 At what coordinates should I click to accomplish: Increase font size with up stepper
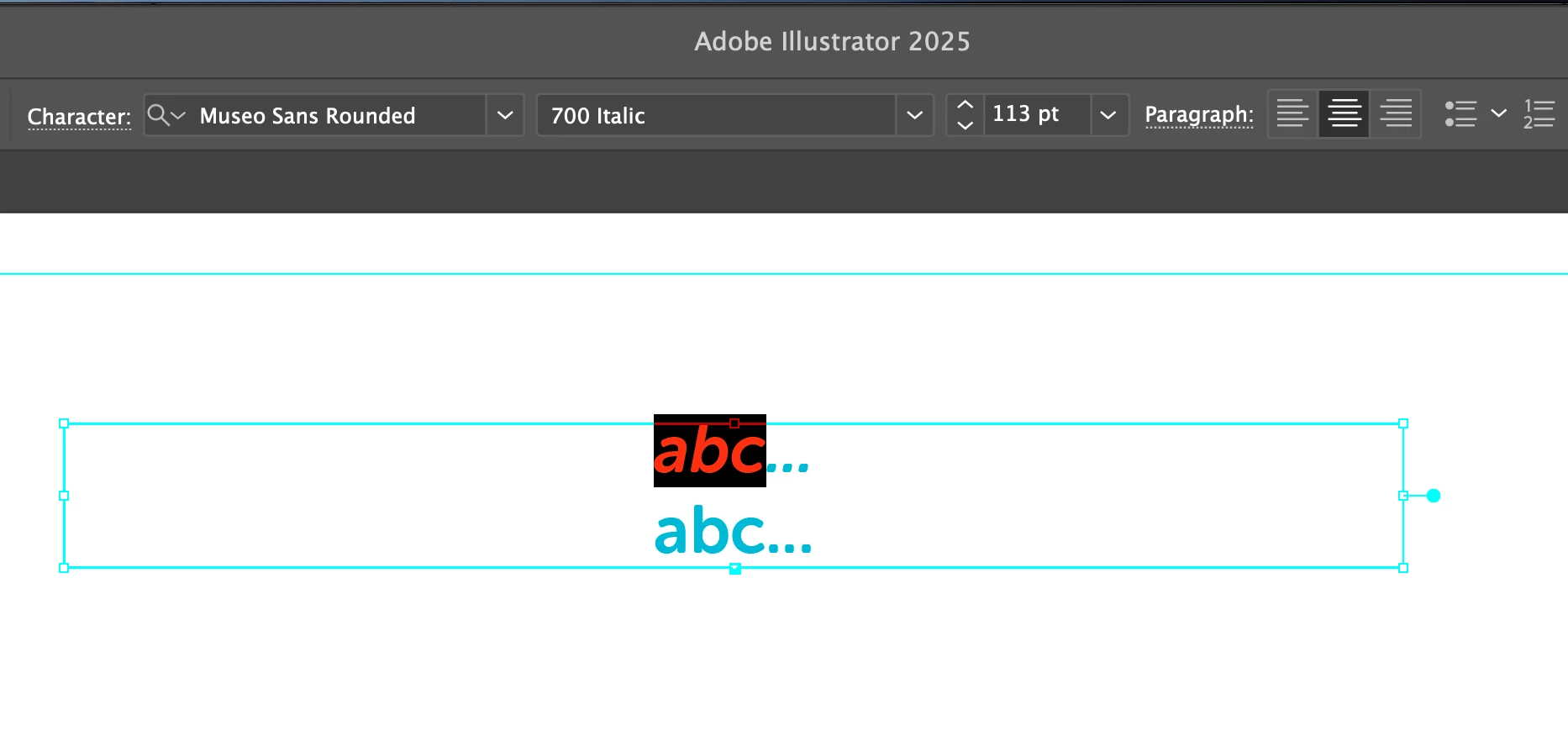point(966,105)
